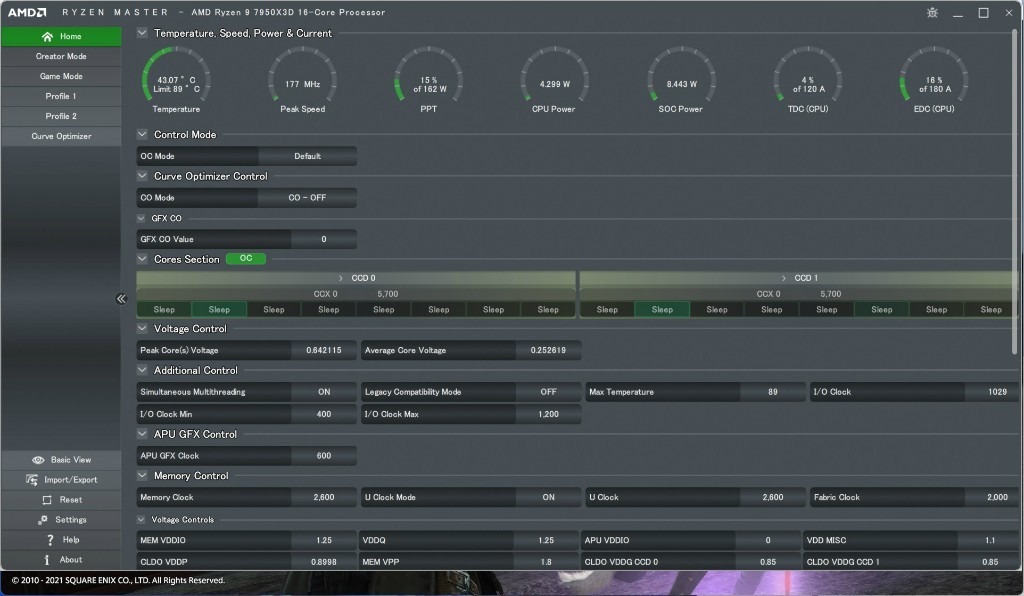Screen dimensions: 1024x596
Task: Select Game Mode in the sidebar
Action: tap(61, 76)
